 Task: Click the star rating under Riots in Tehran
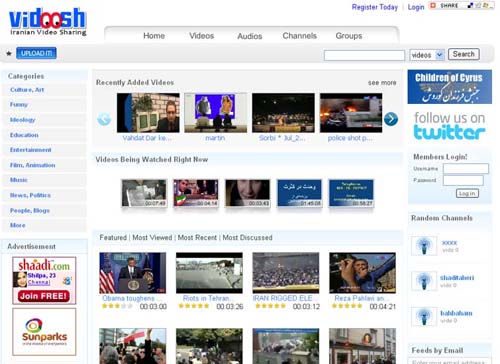(x=194, y=306)
